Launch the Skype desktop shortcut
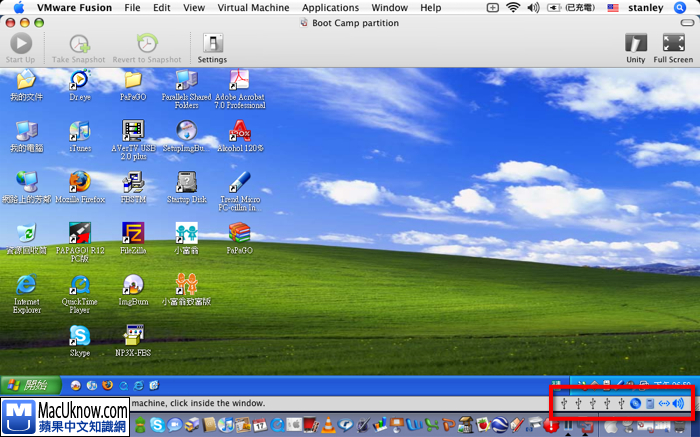Viewport: 700px width, 437px height. 80,336
